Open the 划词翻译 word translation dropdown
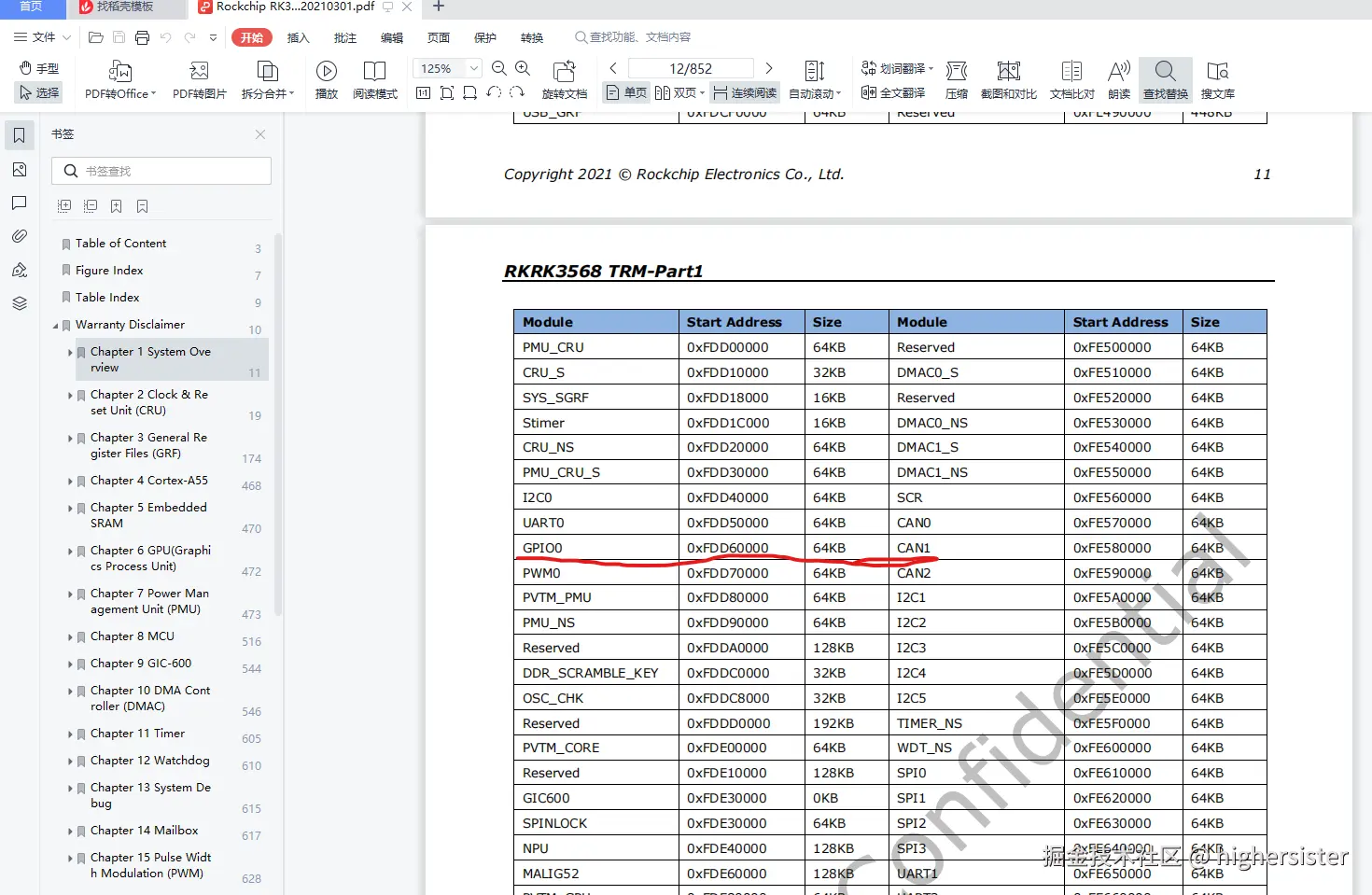Viewport: 1372px width, 895px height. click(x=897, y=68)
